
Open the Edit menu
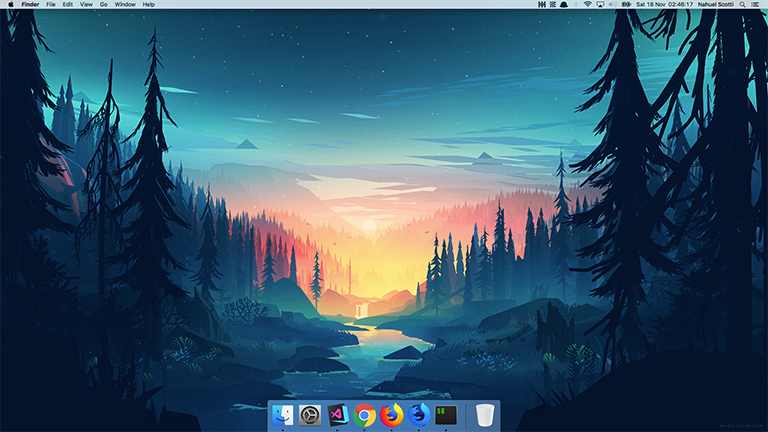tap(68, 4)
